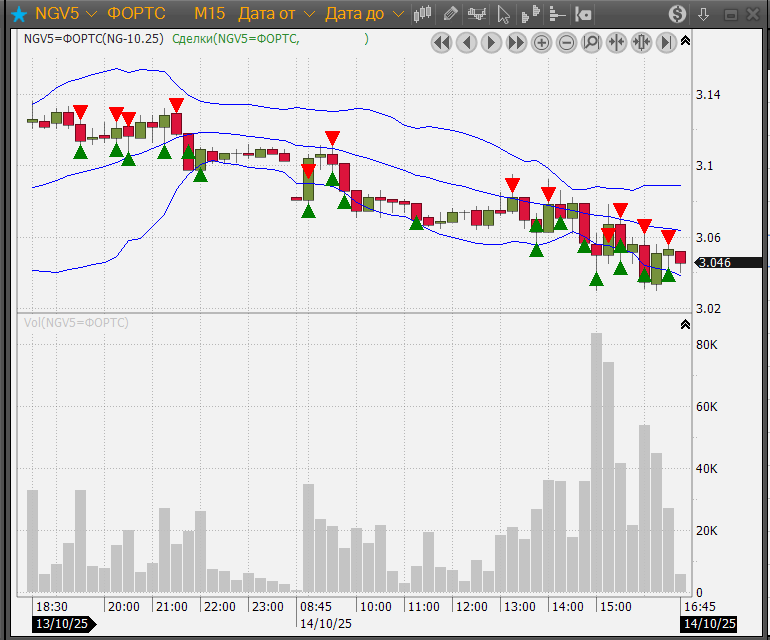Viewport: 770px width, 640px height.
Task: Click the horizontal volume histogram icon
Action: (x=557, y=14)
